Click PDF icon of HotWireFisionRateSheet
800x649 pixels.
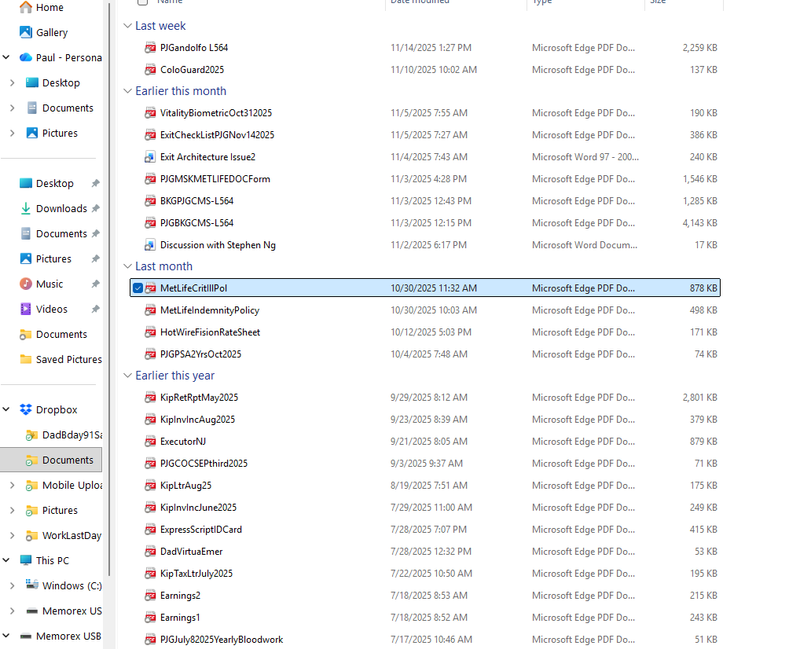coord(150,333)
